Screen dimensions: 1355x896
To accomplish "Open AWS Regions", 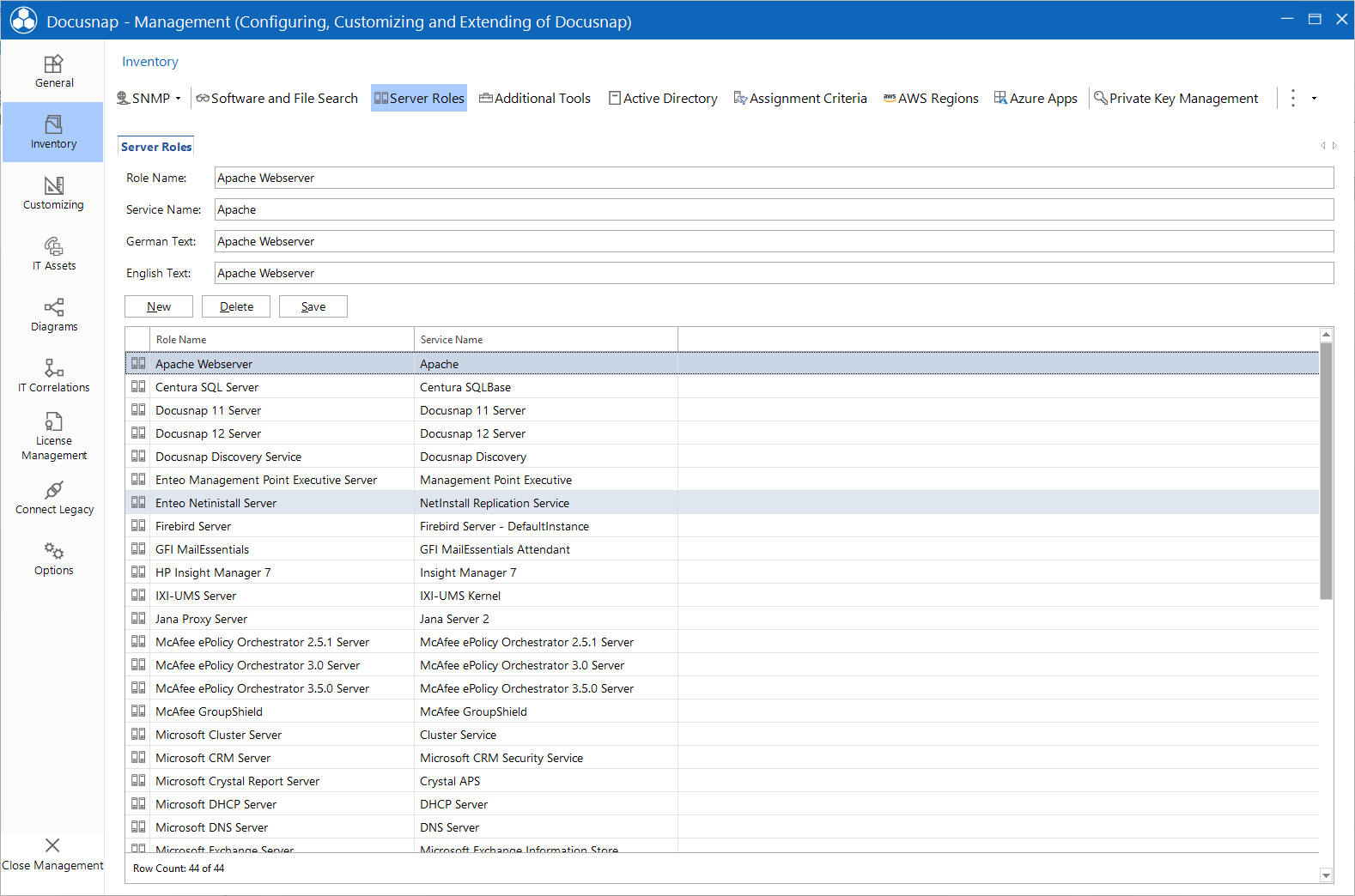I will (931, 99).
